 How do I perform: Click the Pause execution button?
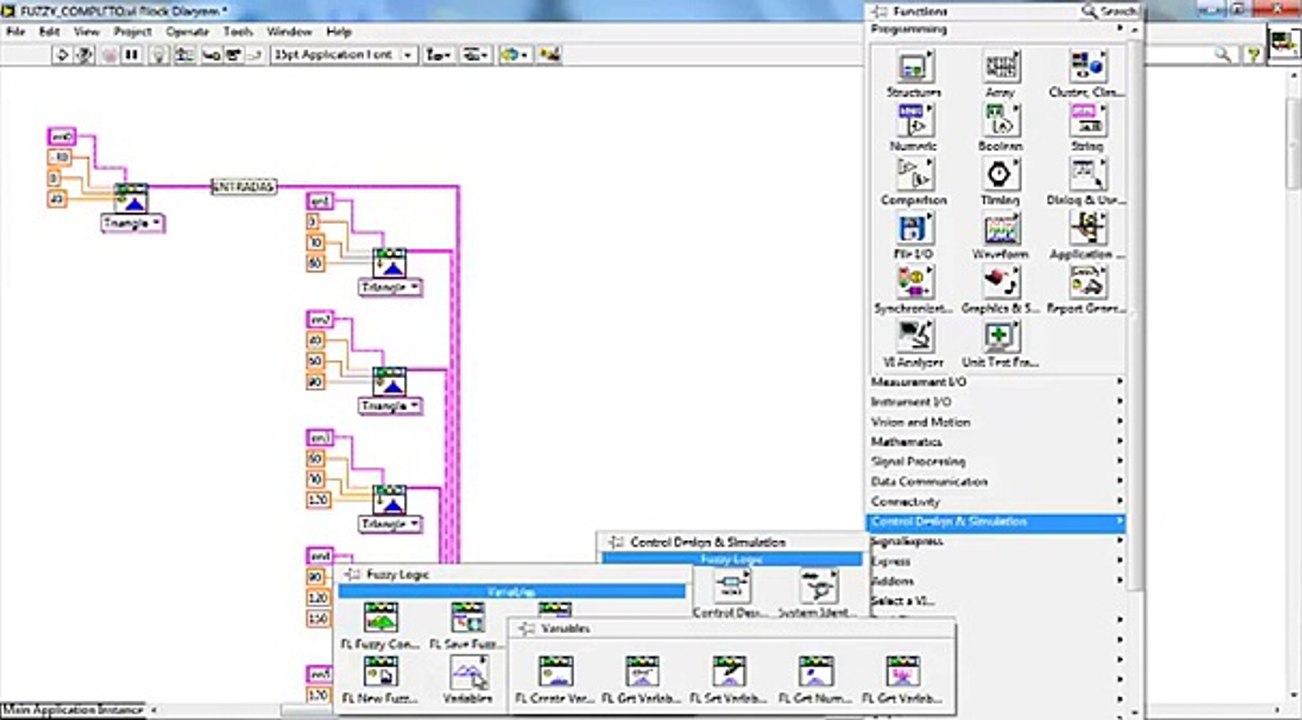(x=131, y=56)
